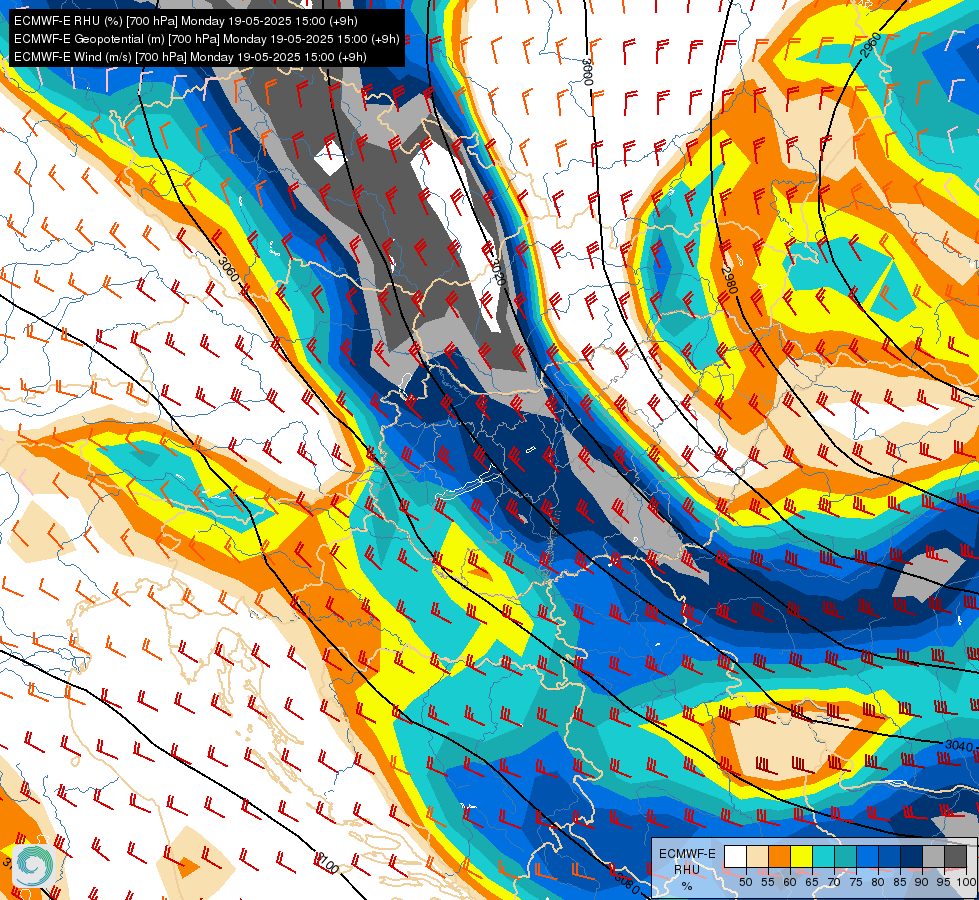This screenshot has width=979, height=900.
Task: Select the ECMWF-E RHU 700 hPa header line
Action: [185, 21]
